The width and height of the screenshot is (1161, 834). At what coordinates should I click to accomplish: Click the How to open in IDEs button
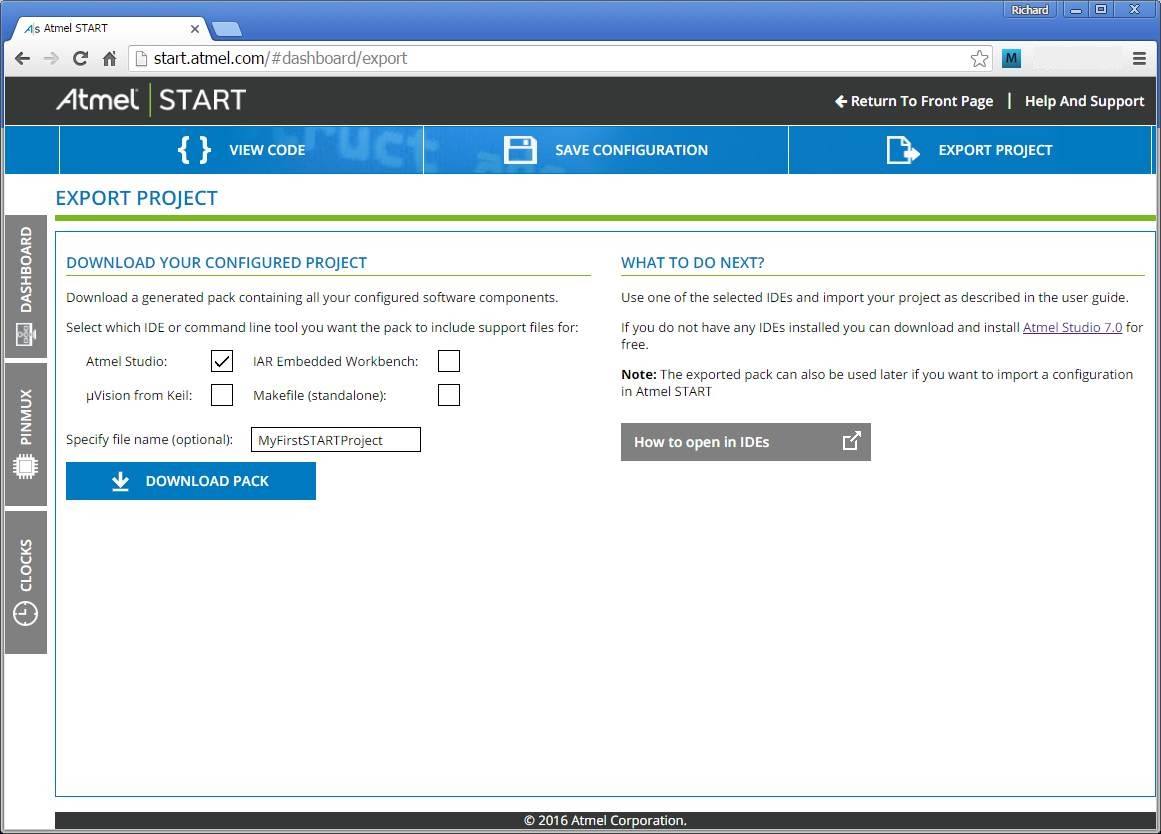[745, 442]
